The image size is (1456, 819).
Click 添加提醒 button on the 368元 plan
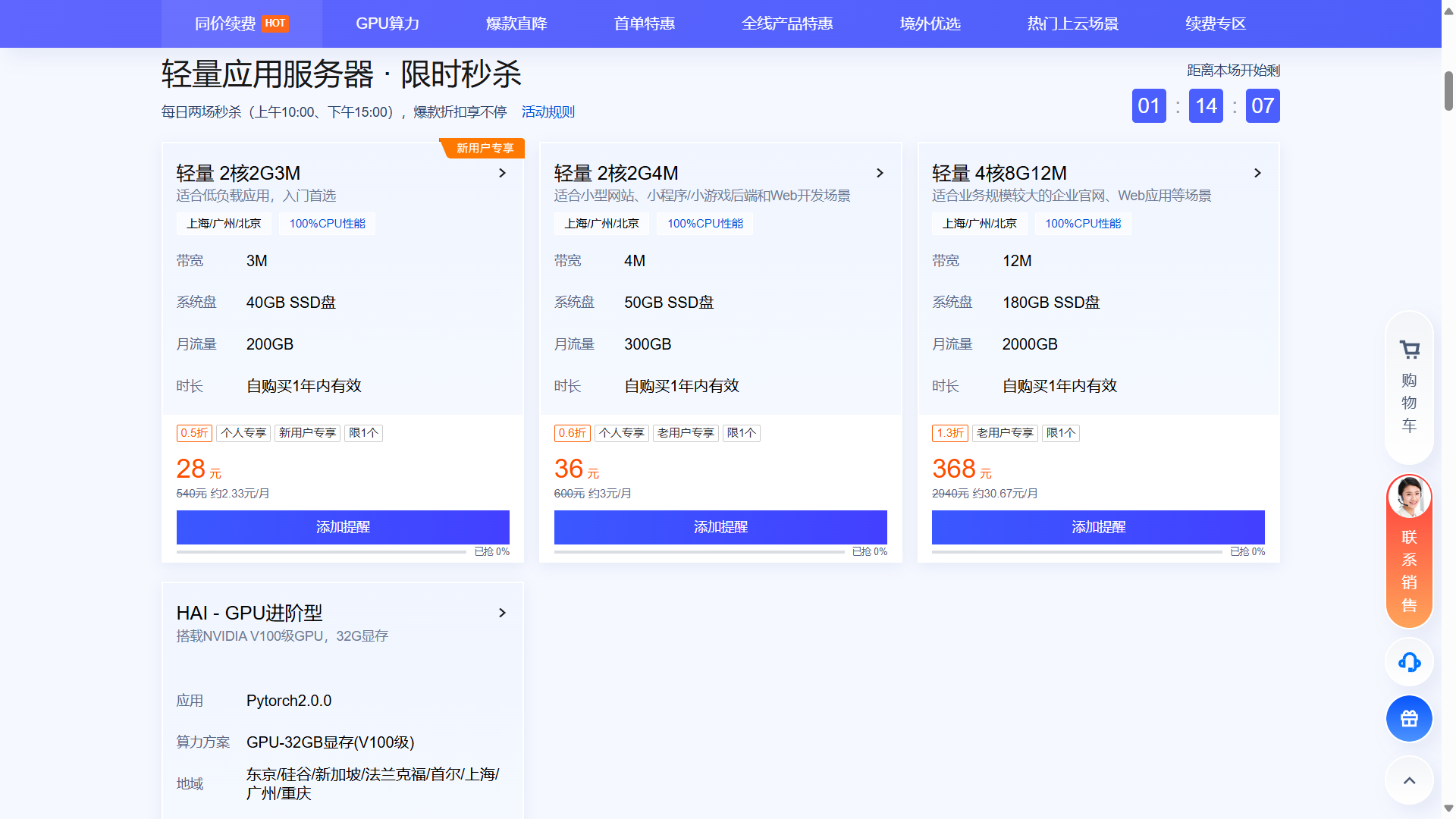click(1097, 527)
